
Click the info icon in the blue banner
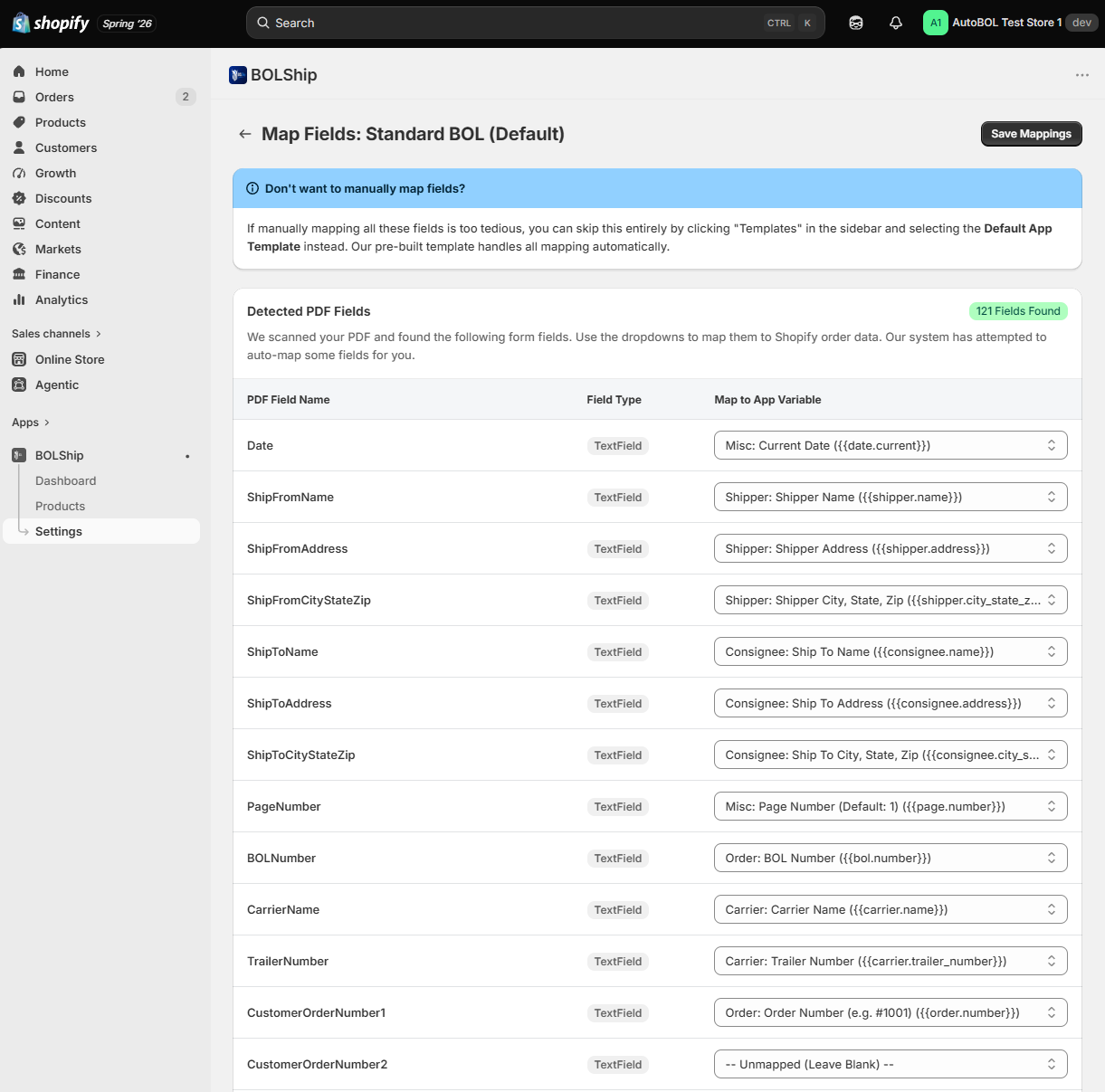point(252,188)
